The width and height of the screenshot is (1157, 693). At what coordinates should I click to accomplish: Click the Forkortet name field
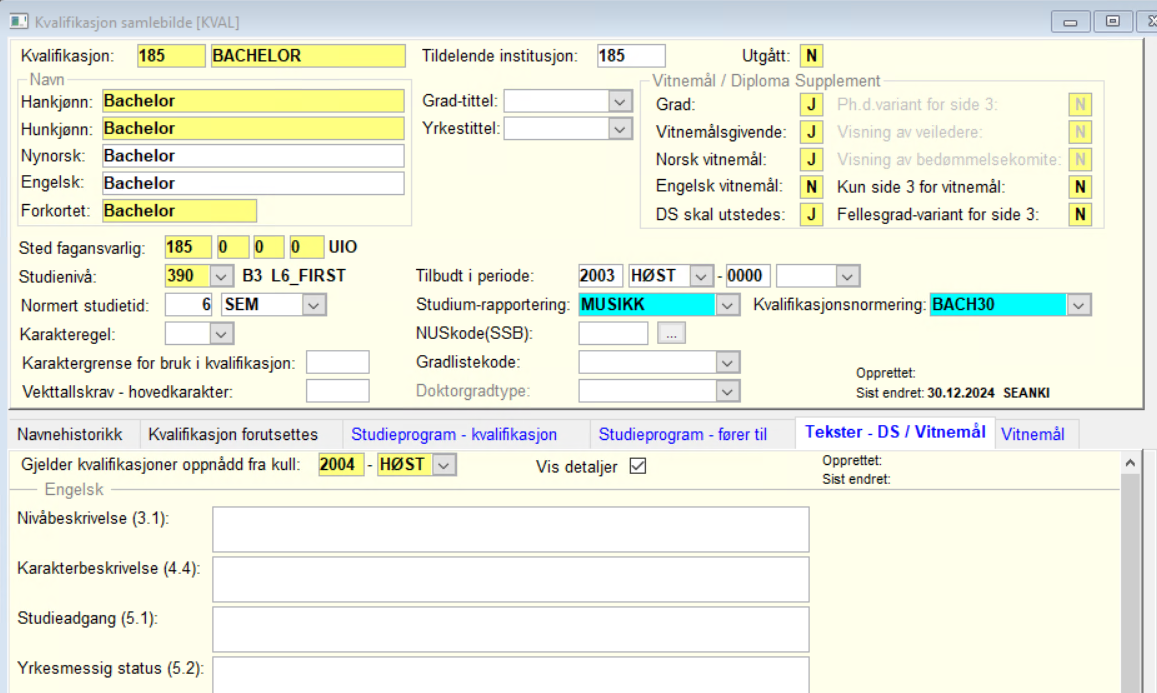coord(179,211)
